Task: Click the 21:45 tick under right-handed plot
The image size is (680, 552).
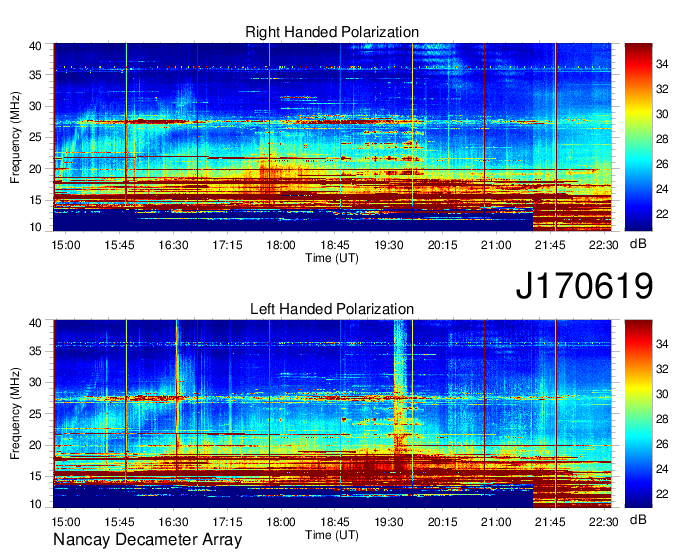Action: point(550,245)
